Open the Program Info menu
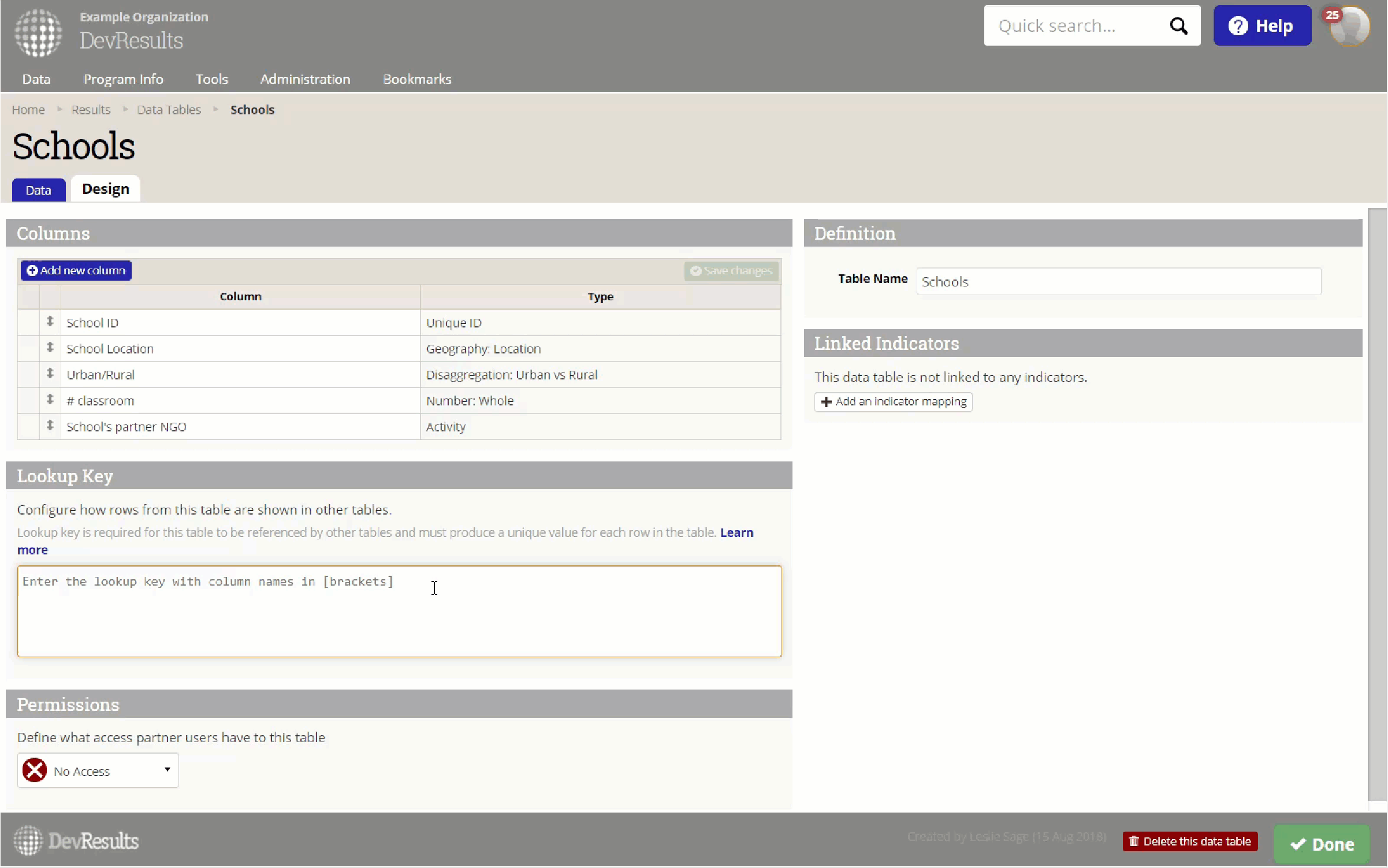1388x868 pixels. [123, 79]
